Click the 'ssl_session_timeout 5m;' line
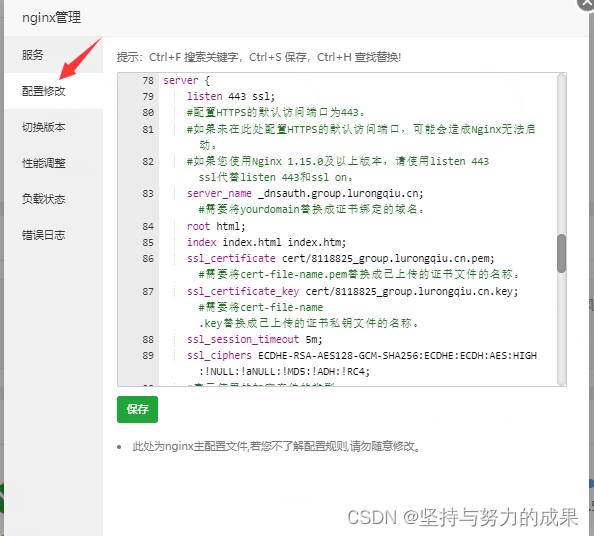594x536 pixels. click(254, 339)
